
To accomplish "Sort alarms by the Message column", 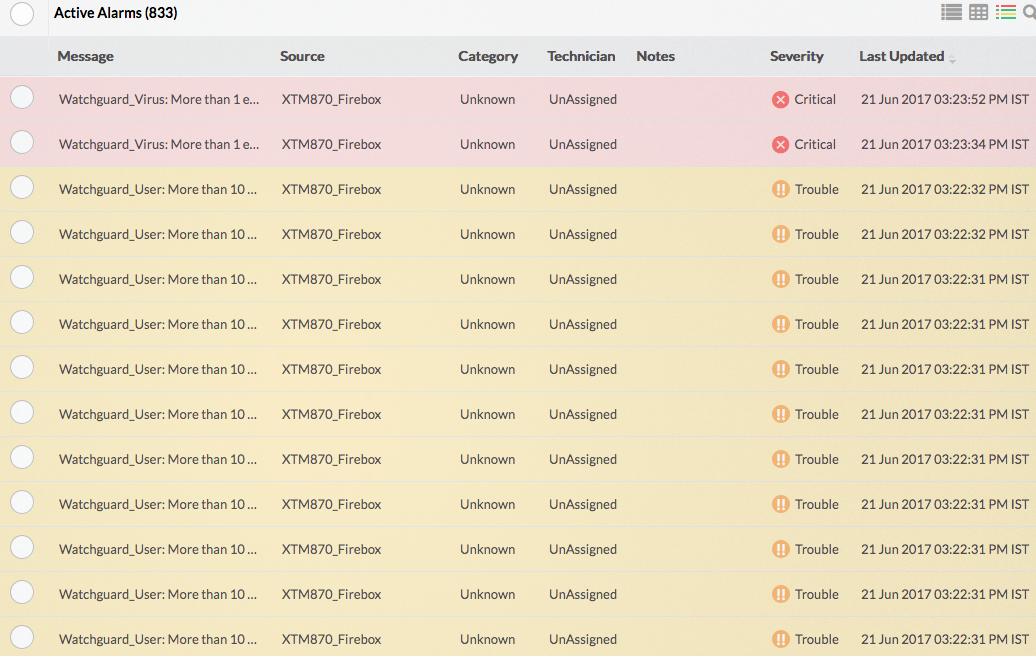I will pyautogui.click(x=86, y=56).
